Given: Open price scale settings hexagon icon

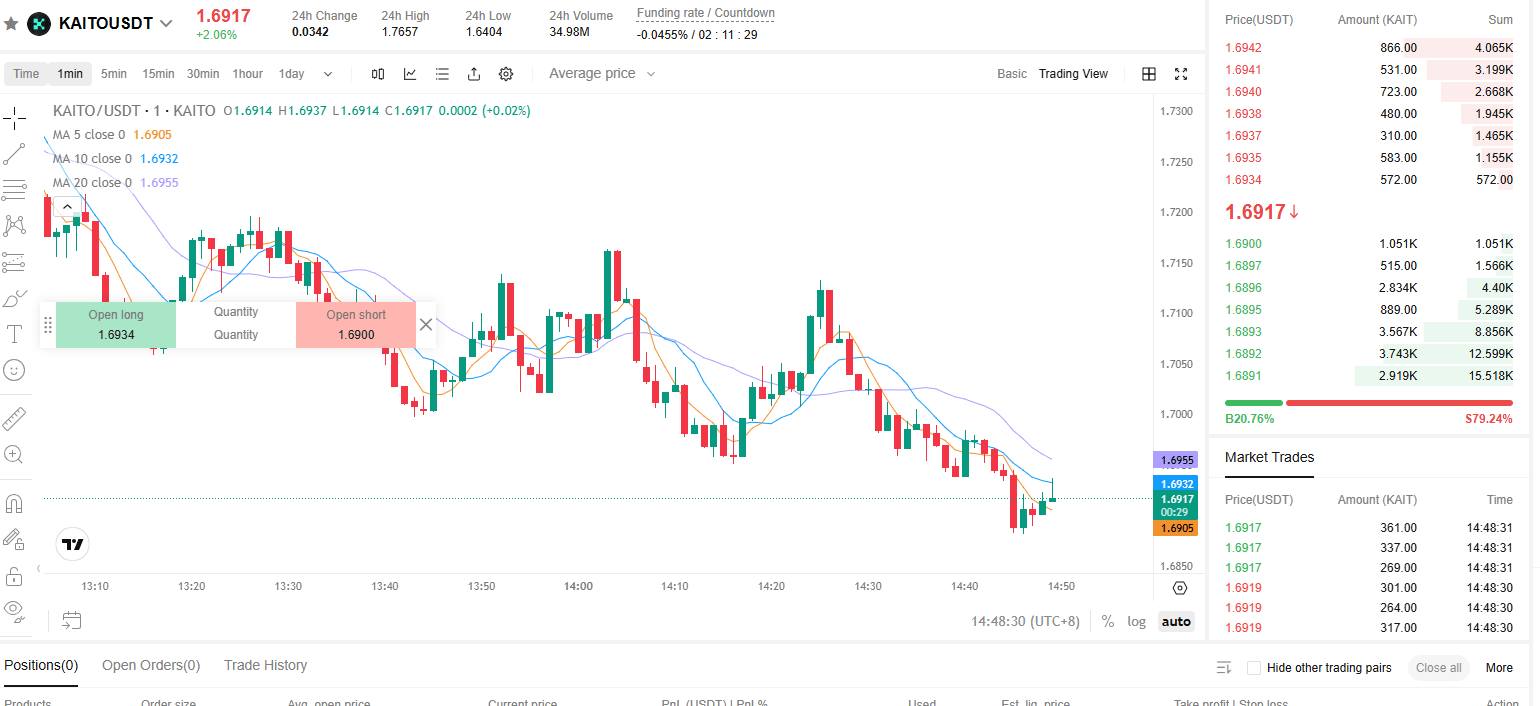Looking at the screenshot, I should pyautogui.click(x=1180, y=588).
